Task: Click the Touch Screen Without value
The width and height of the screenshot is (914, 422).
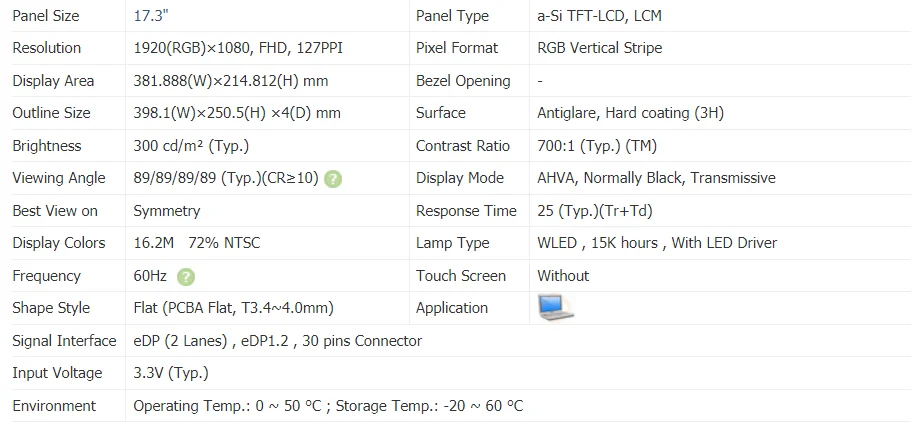Action: 563,276
